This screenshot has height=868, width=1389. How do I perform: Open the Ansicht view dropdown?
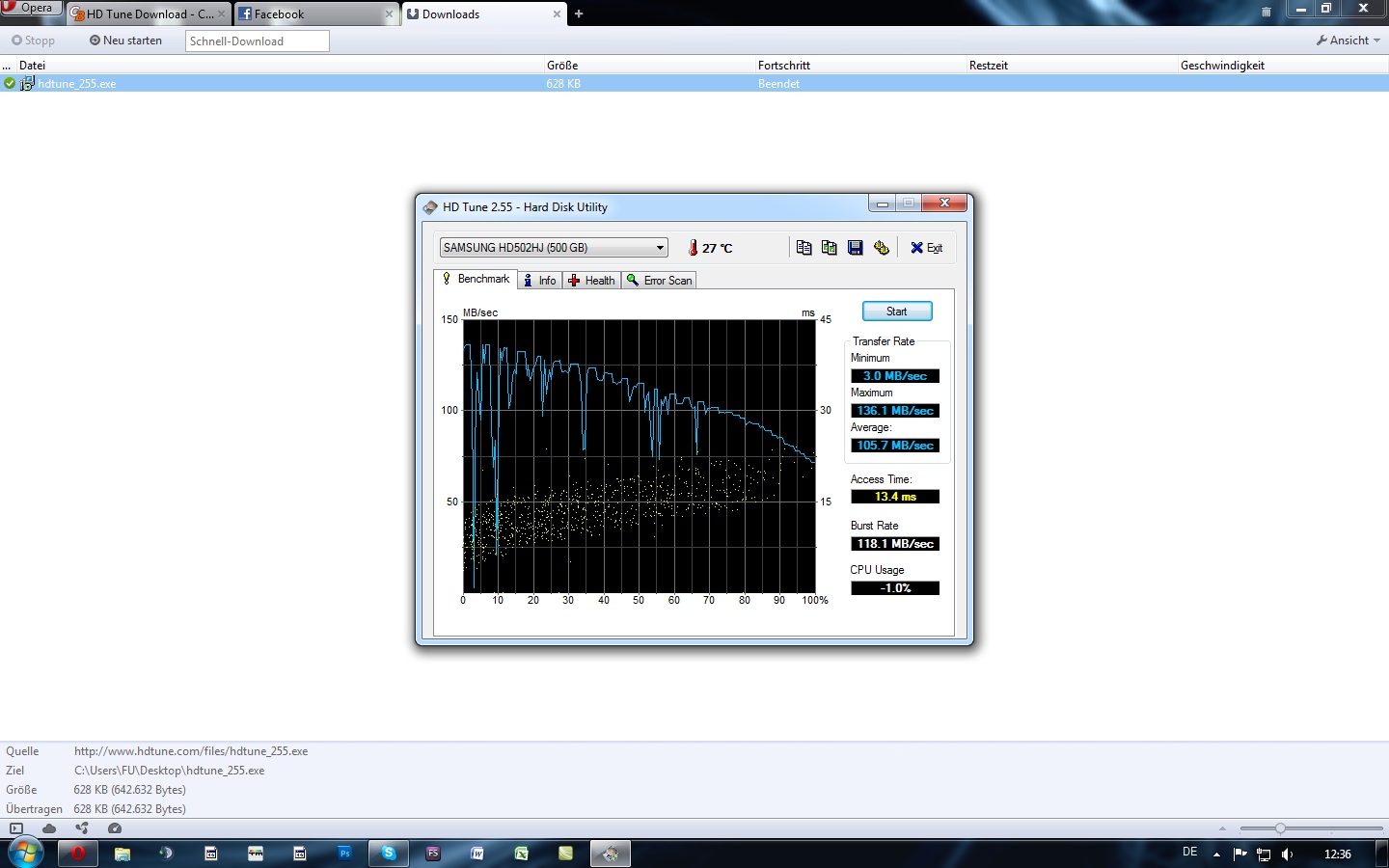pos(1348,41)
